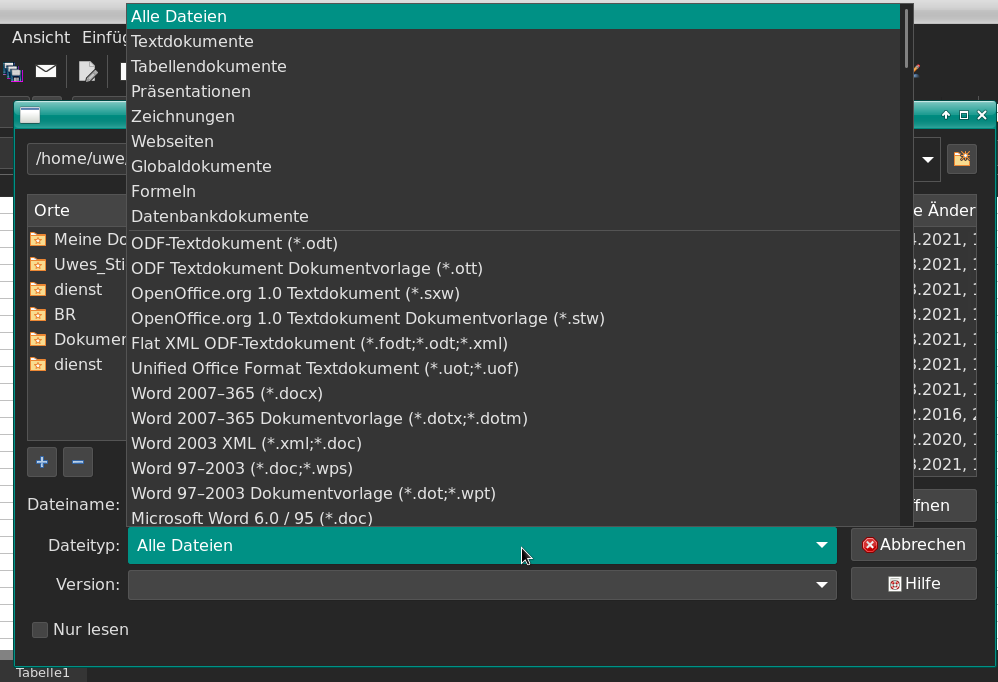Click the Abbrechen button

coord(913,545)
